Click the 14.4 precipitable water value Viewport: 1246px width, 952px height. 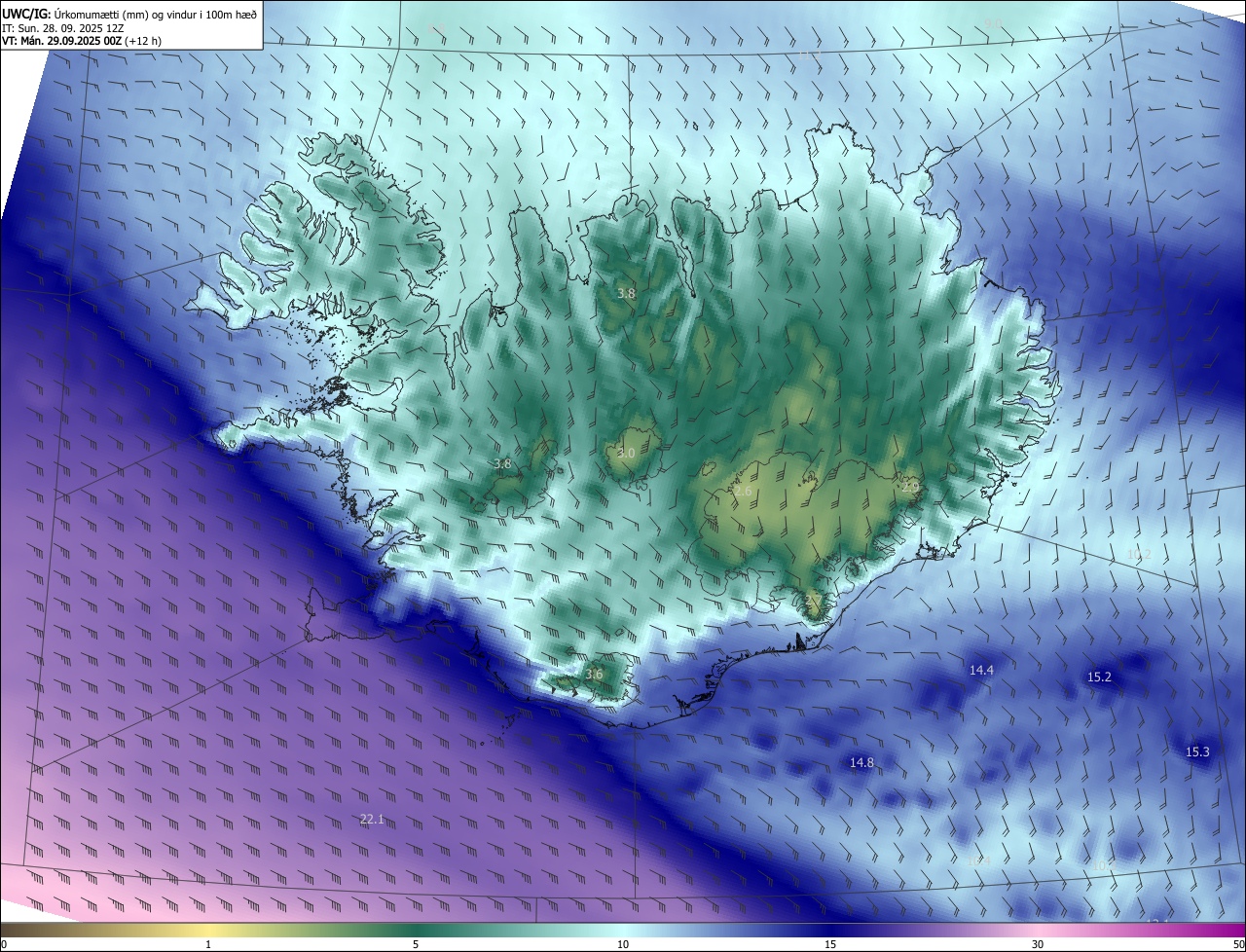point(981,670)
